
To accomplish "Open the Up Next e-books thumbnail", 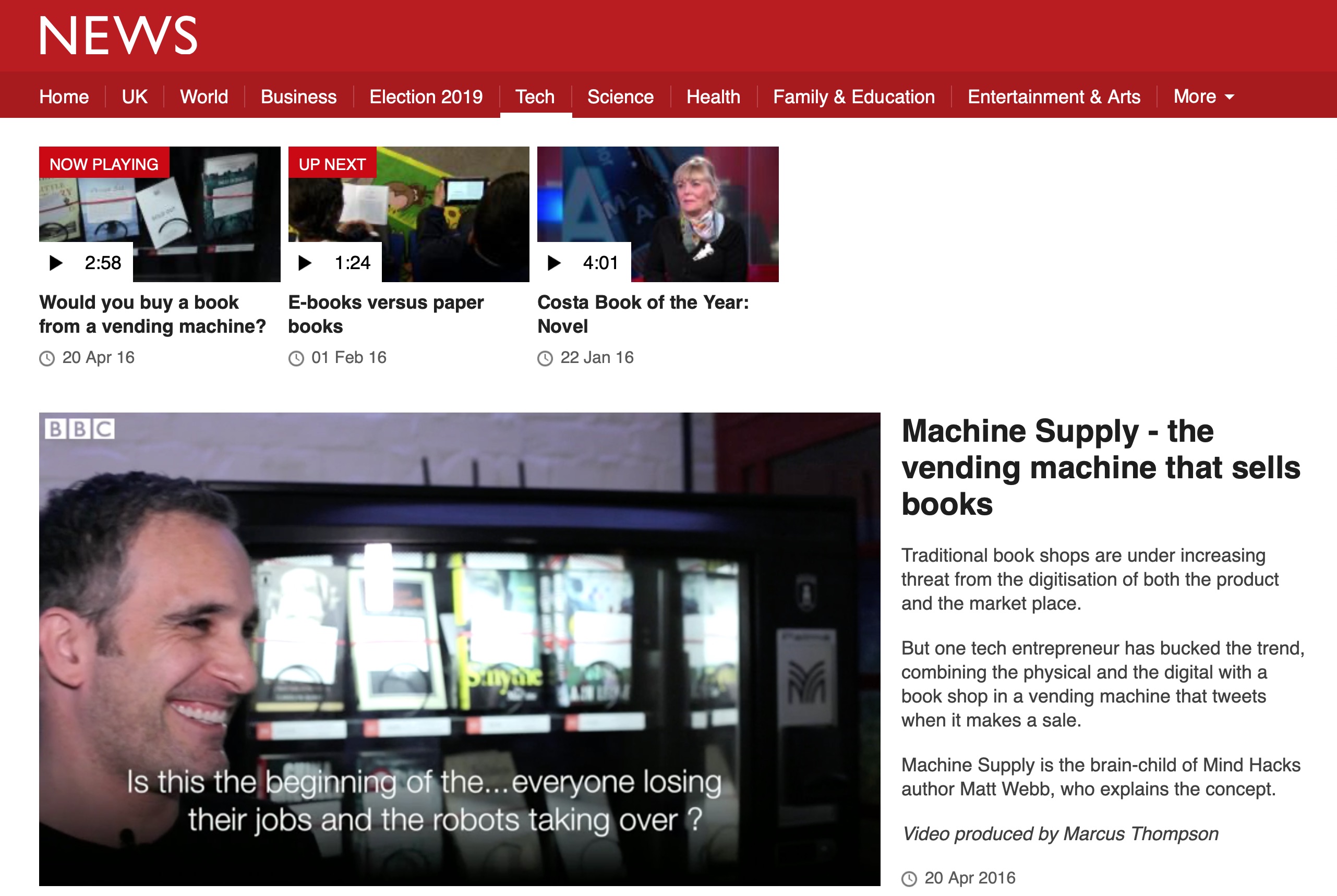I will coord(408,214).
